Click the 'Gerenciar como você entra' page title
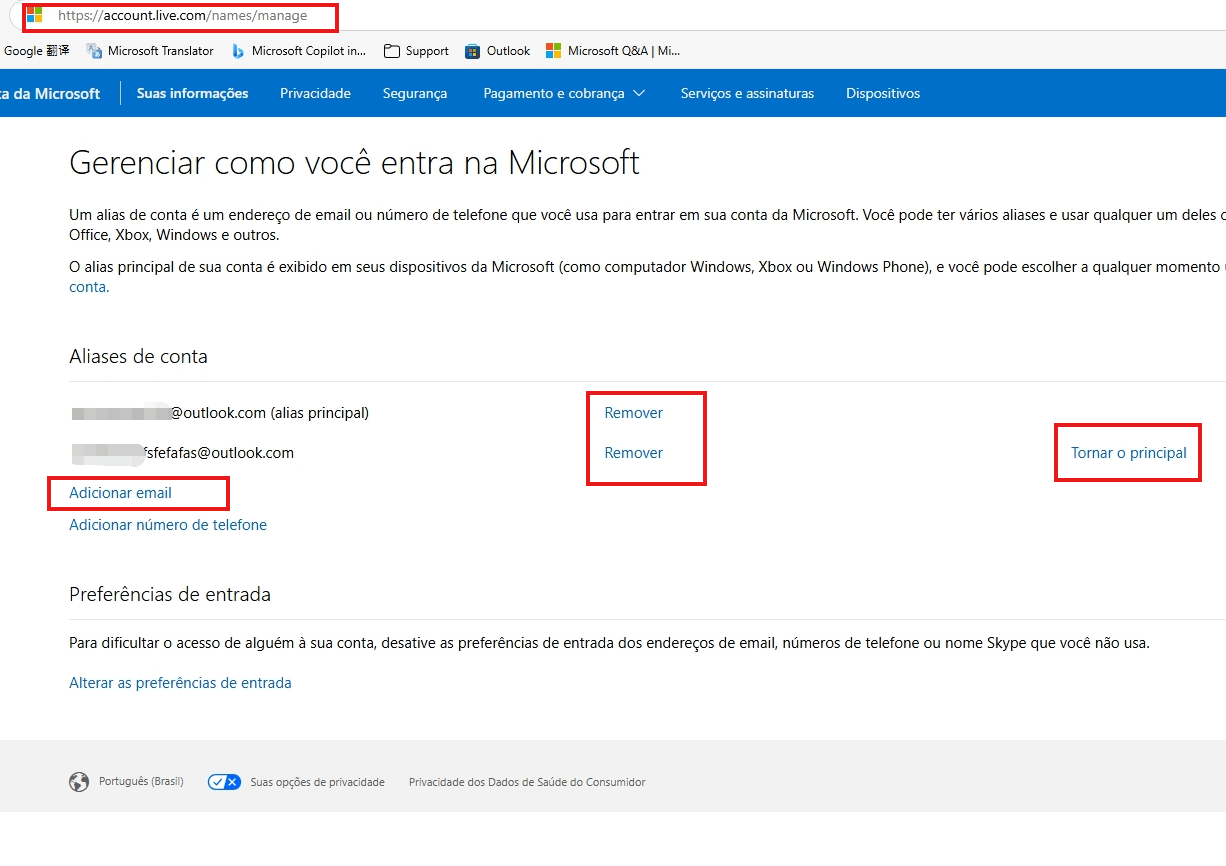 (354, 162)
